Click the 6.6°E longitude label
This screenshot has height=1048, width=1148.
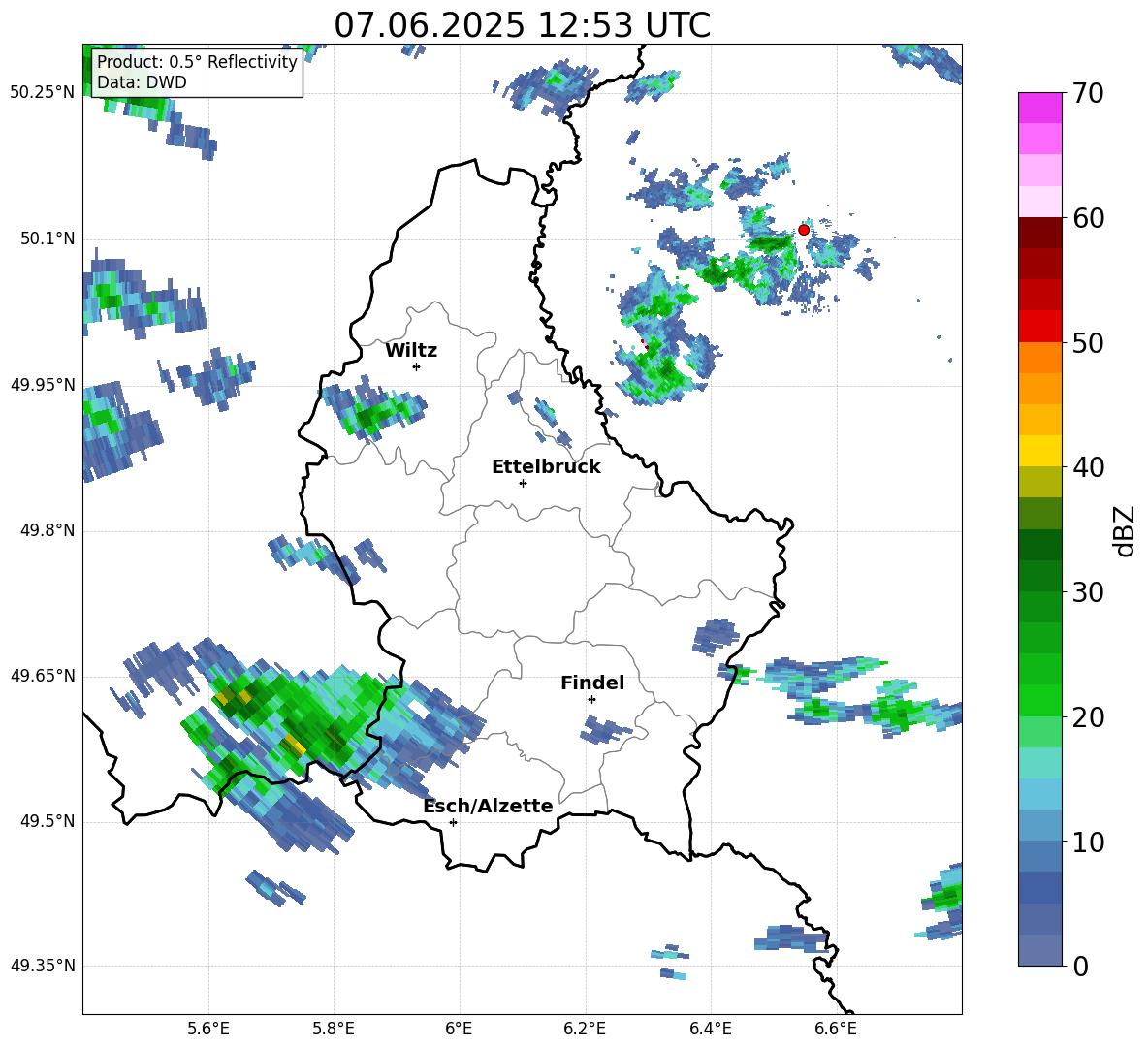836,1029
